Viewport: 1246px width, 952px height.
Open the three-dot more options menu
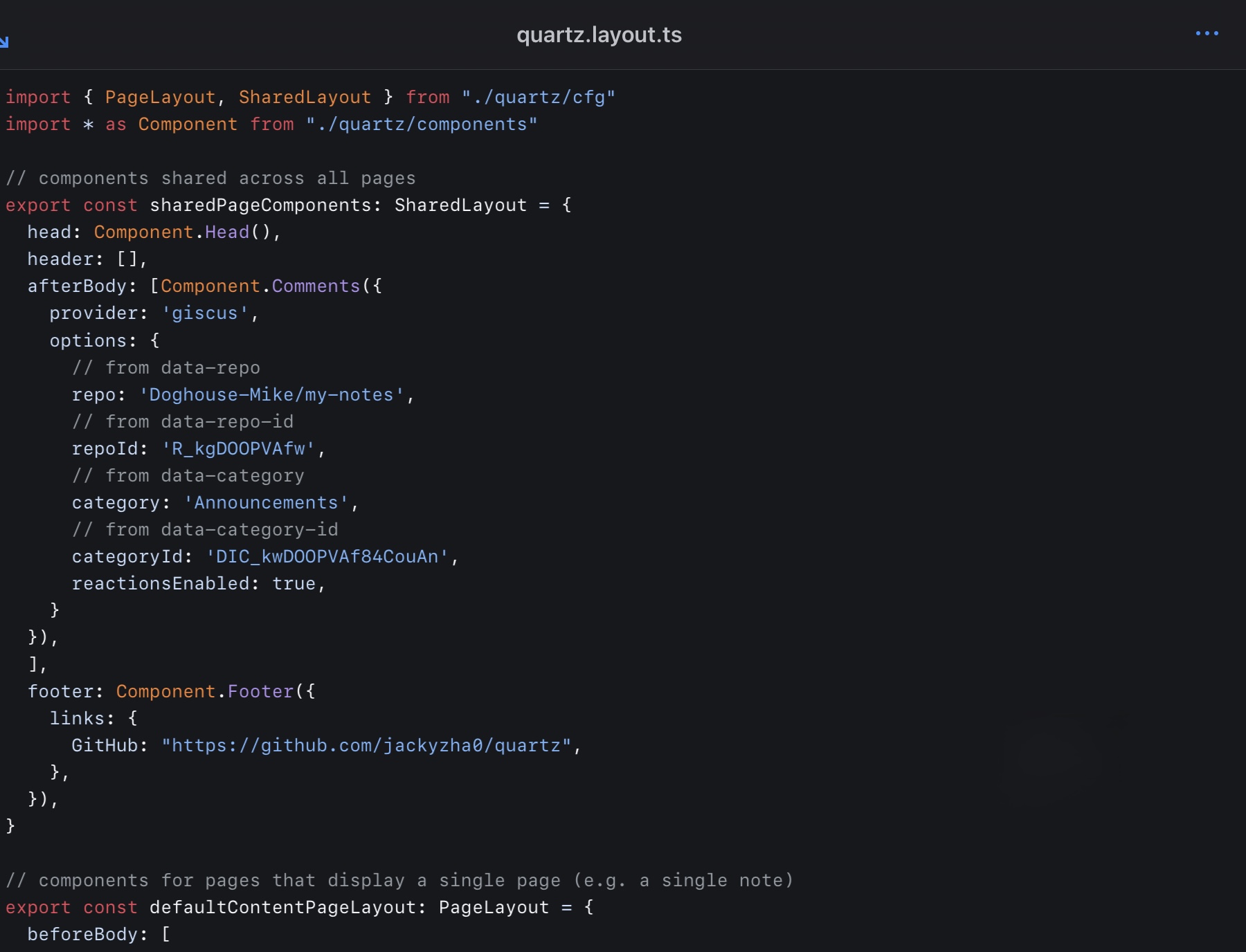1207,34
